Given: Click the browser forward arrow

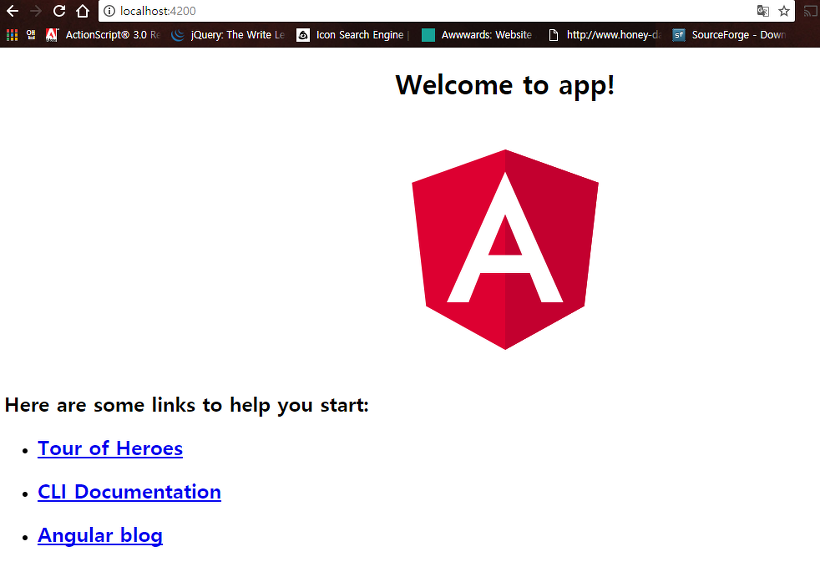Looking at the screenshot, I should pos(36,11).
